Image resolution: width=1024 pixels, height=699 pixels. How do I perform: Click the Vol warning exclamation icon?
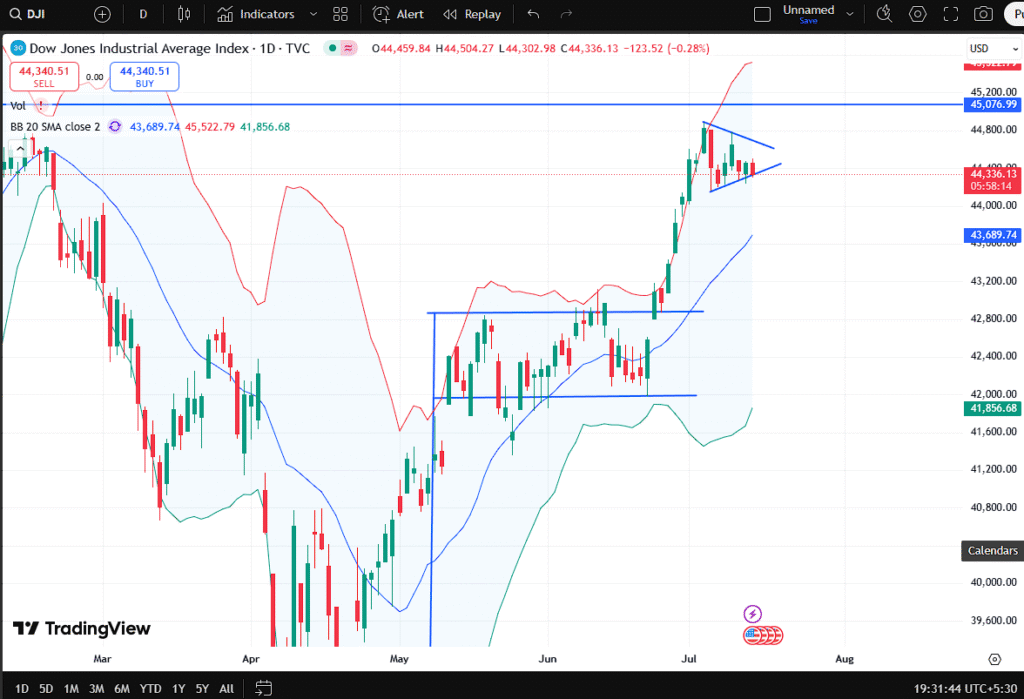pos(41,105)
